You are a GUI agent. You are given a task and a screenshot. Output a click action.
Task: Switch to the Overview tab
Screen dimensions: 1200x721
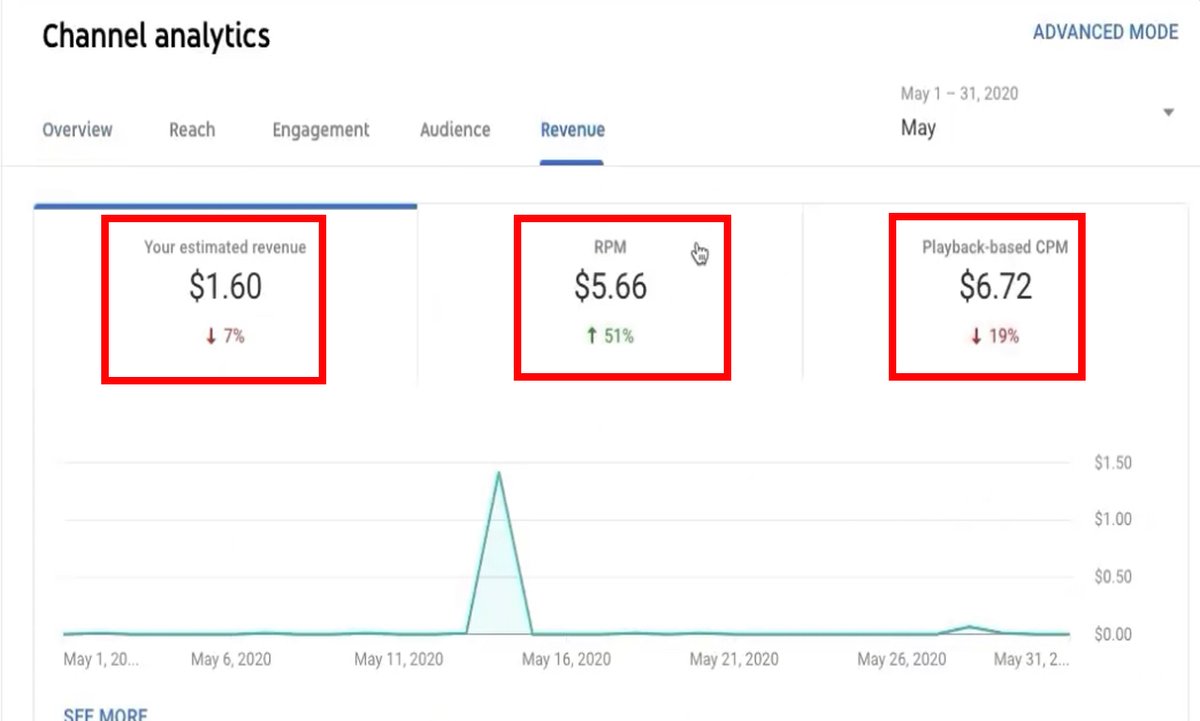point(77,130)
